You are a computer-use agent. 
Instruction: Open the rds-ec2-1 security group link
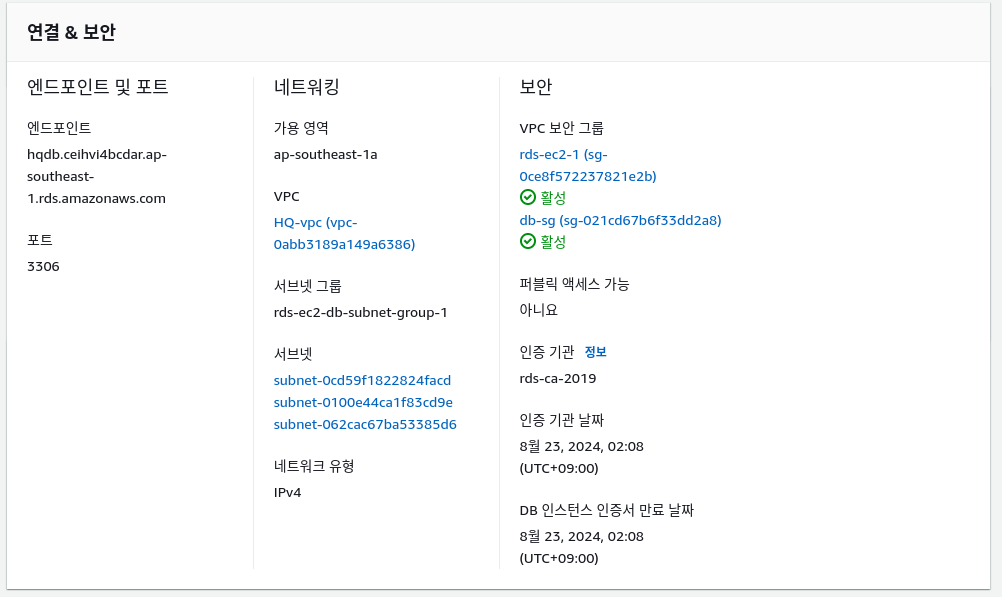tap(587, 166)
